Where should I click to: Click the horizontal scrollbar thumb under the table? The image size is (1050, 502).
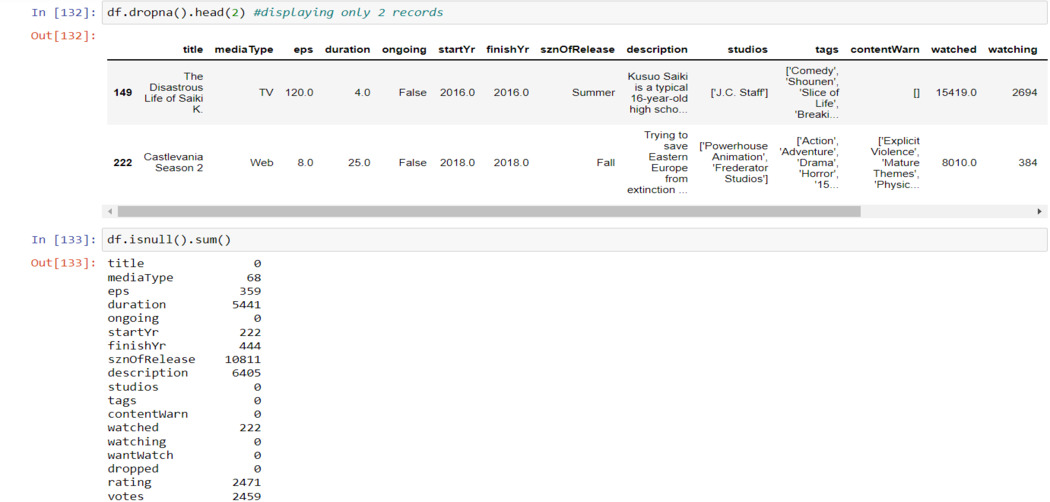488,212
